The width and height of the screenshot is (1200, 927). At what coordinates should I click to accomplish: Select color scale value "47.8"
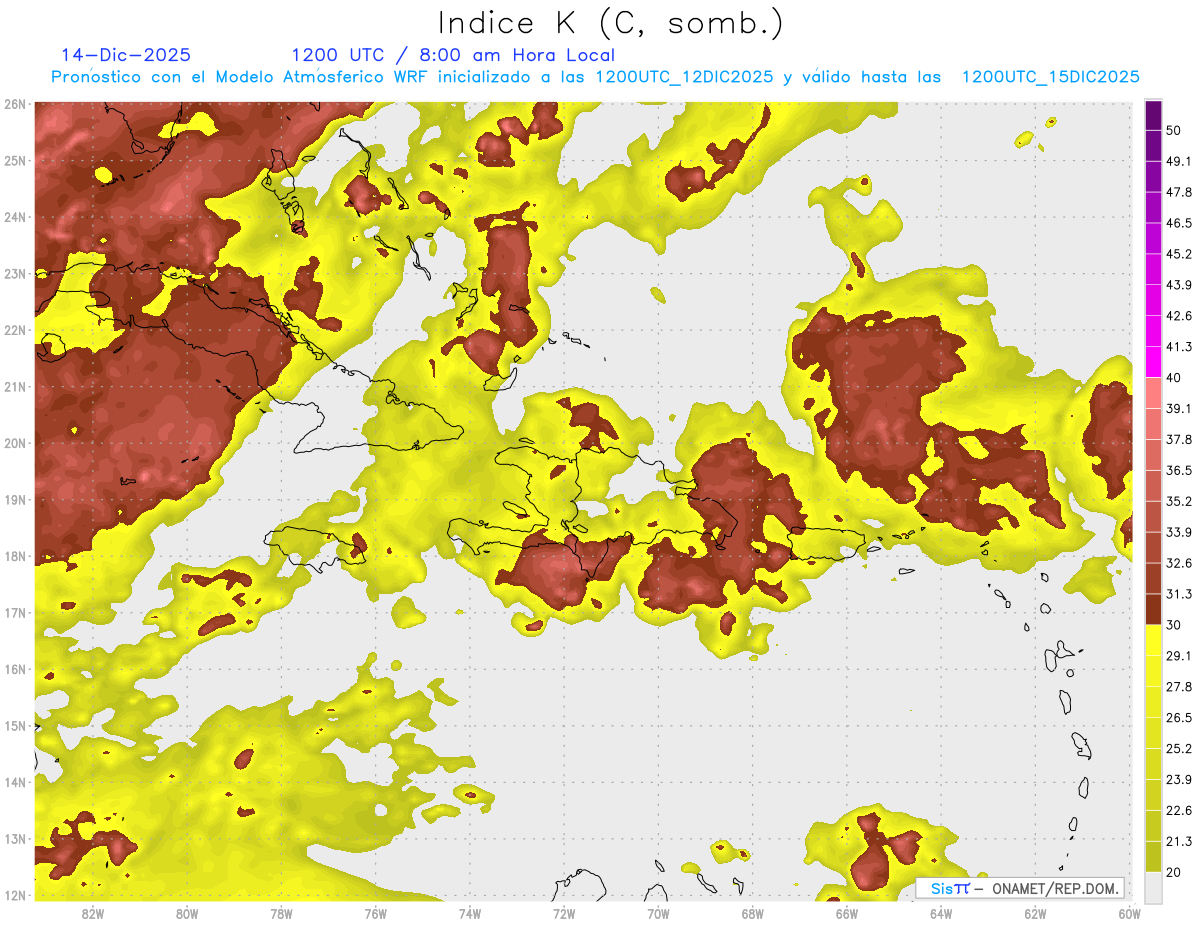[x=1178, y=192]
